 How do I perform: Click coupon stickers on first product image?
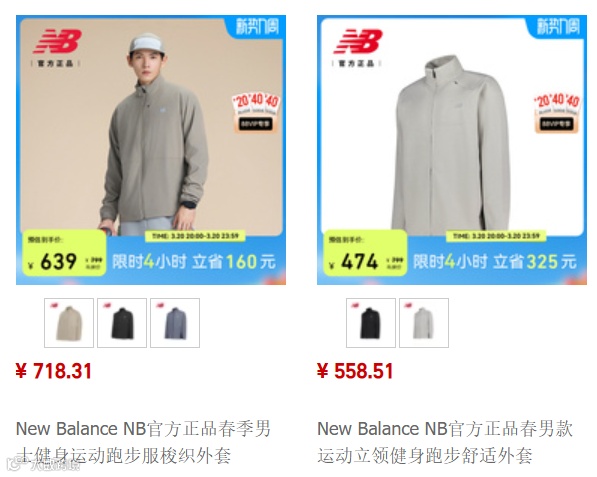click(x=256, y=112)
